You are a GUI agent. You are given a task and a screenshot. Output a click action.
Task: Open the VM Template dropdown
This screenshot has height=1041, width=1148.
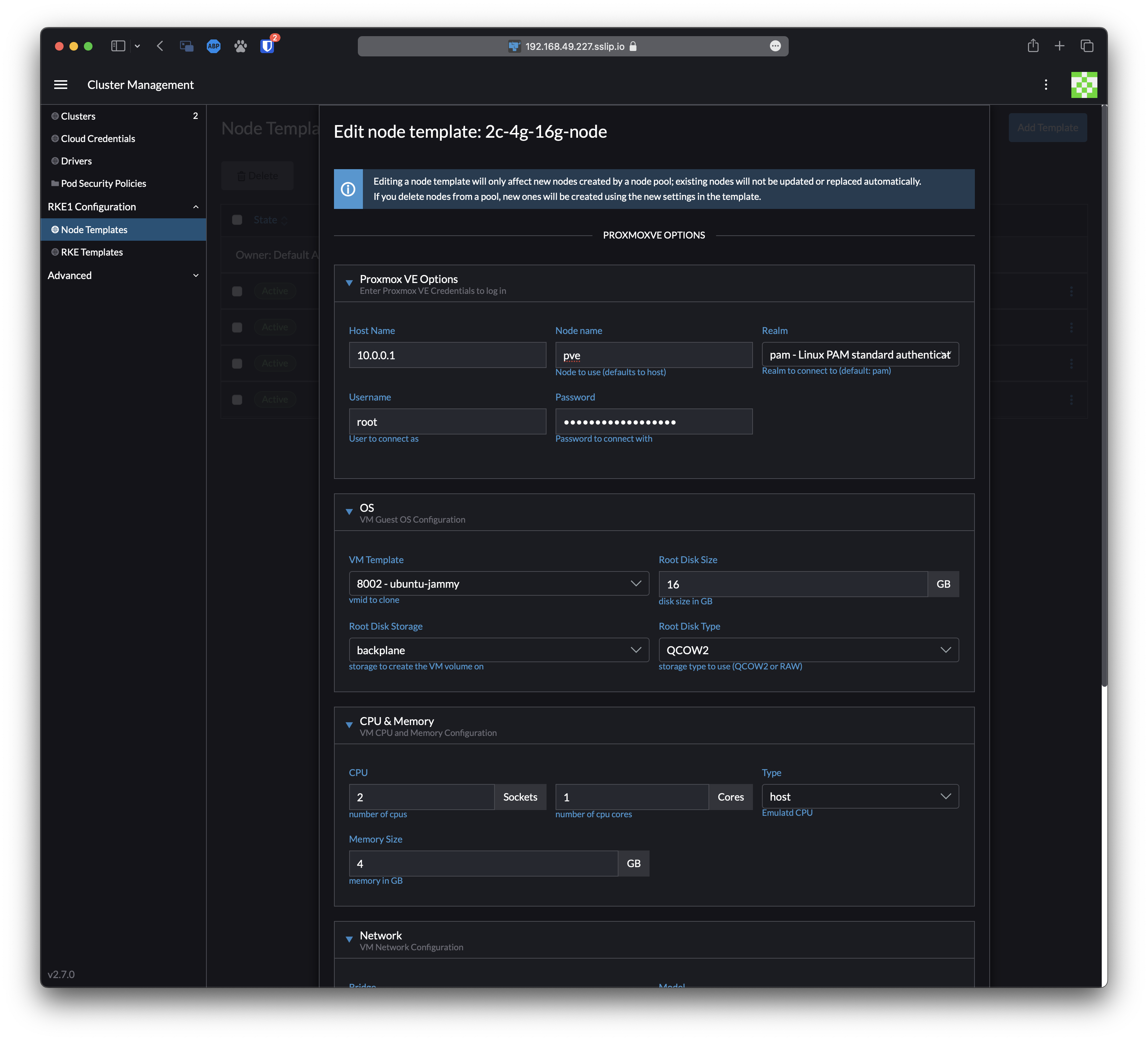498,583
